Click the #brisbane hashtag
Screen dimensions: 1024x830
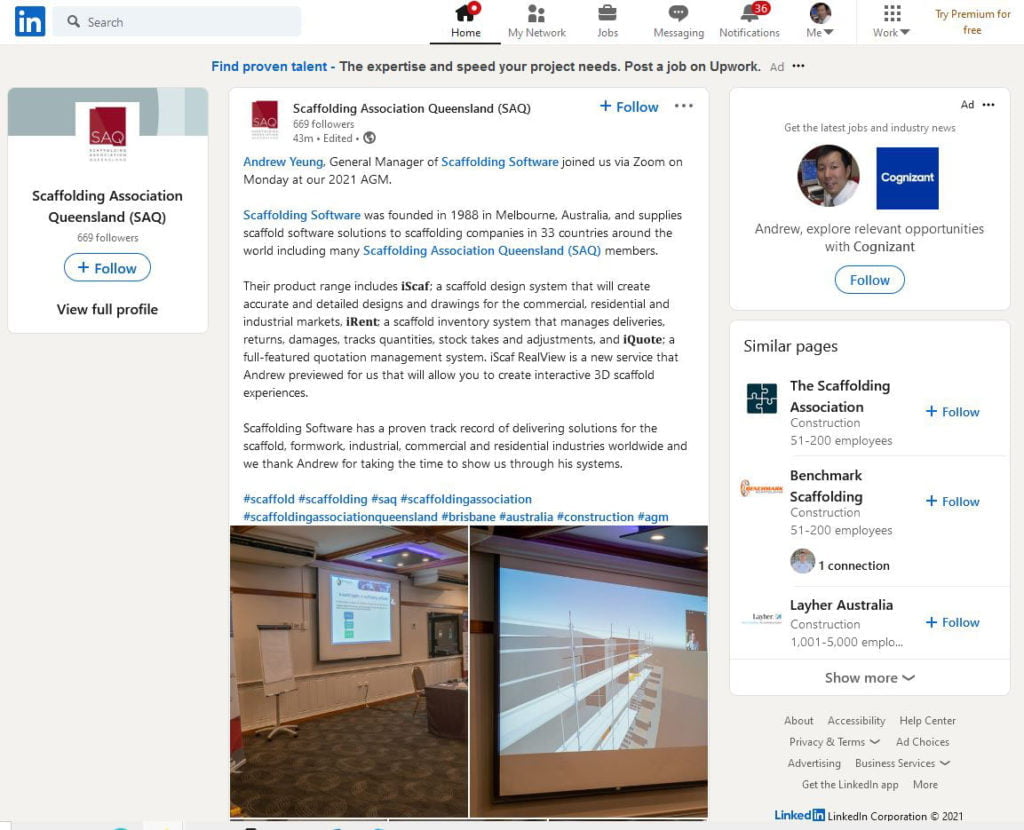click(468, 517)
